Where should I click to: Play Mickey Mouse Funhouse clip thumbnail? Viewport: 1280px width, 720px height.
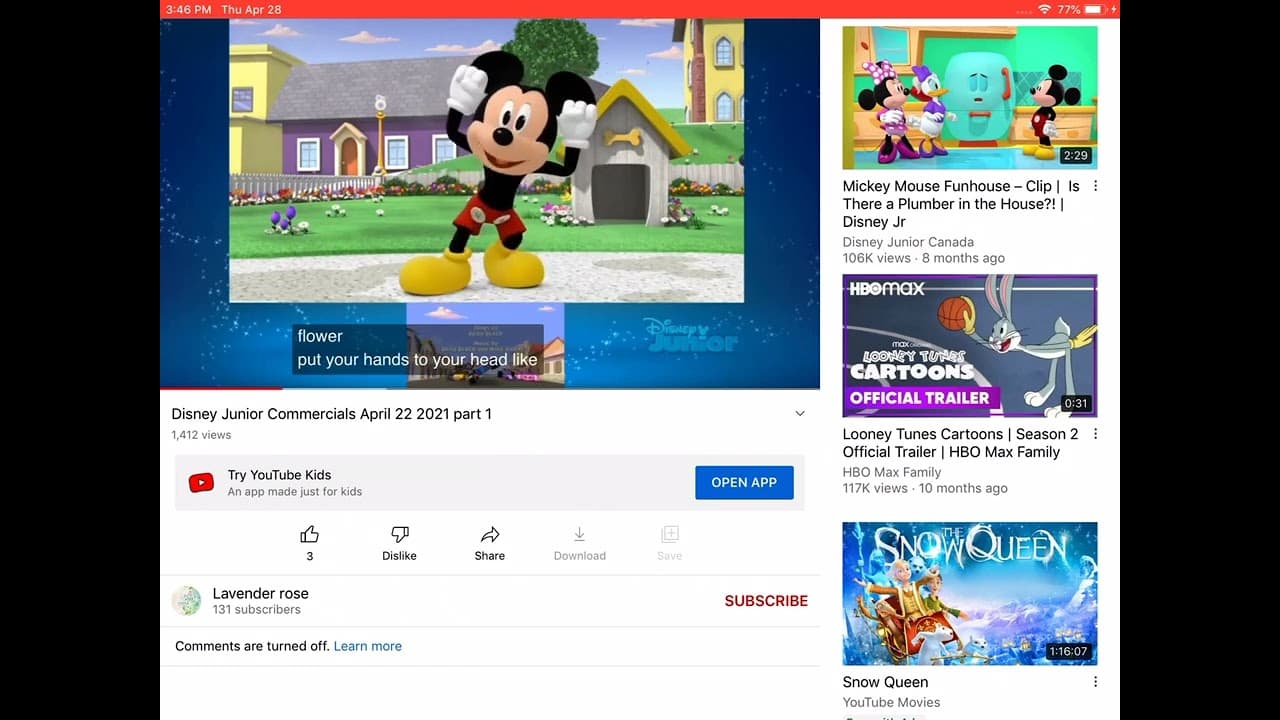tap(970, 97)
